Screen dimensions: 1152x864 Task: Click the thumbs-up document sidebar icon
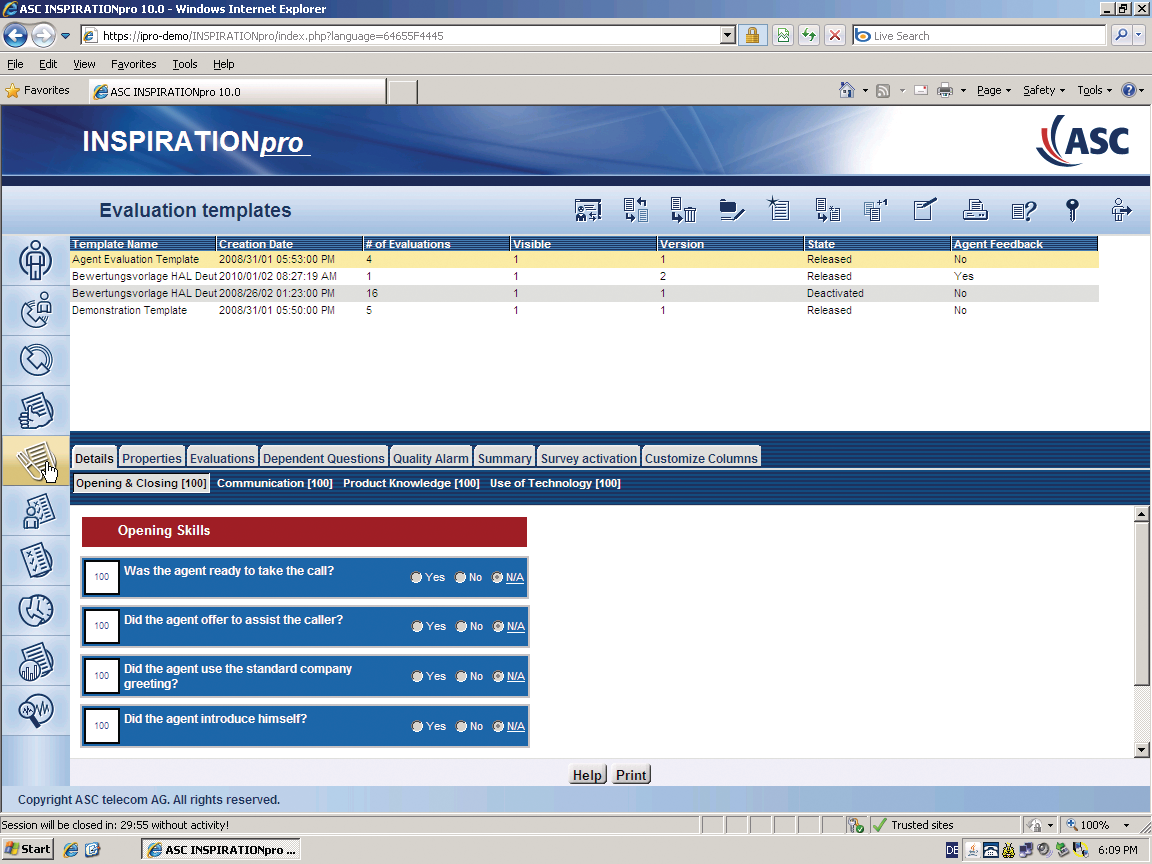tap(36, 410)
